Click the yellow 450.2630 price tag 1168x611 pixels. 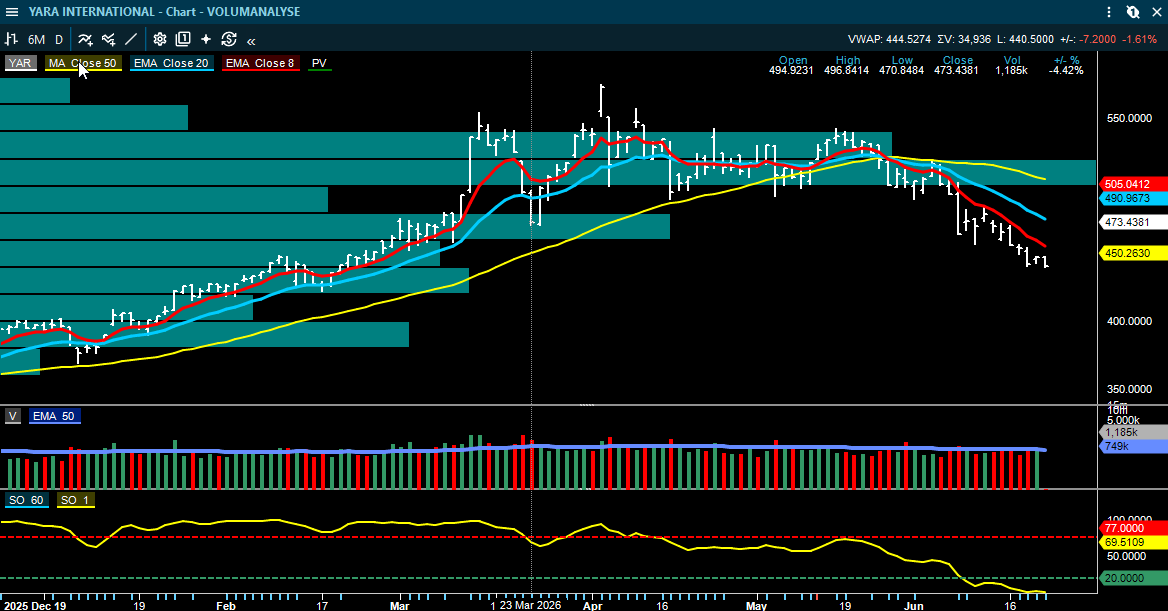(1132, 253)
